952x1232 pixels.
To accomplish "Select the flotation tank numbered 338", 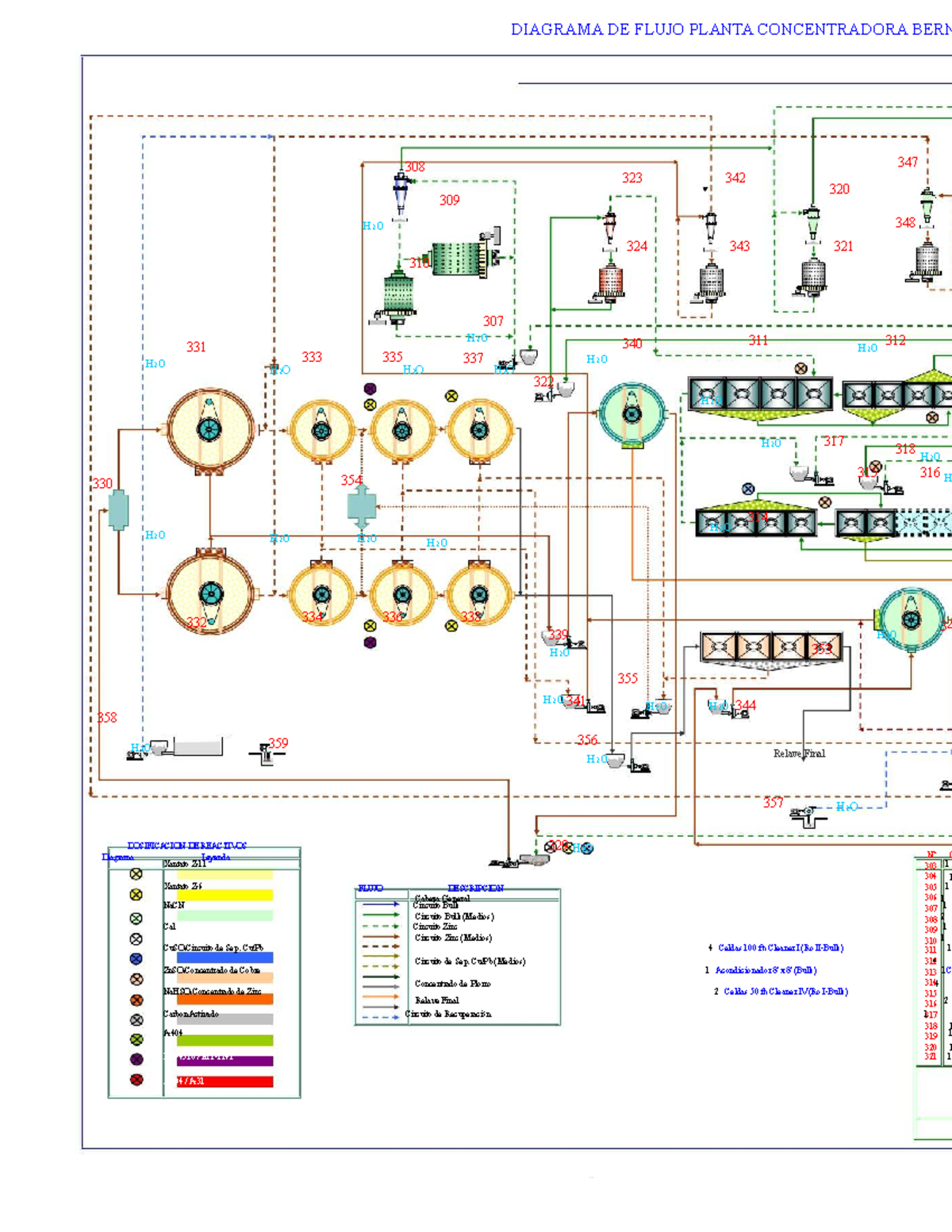I will [x=479, y=593].
